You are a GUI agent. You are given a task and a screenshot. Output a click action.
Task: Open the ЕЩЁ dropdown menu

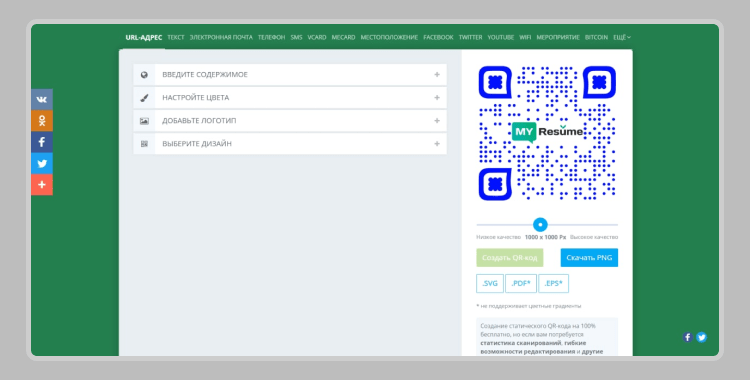pos(622,37)
